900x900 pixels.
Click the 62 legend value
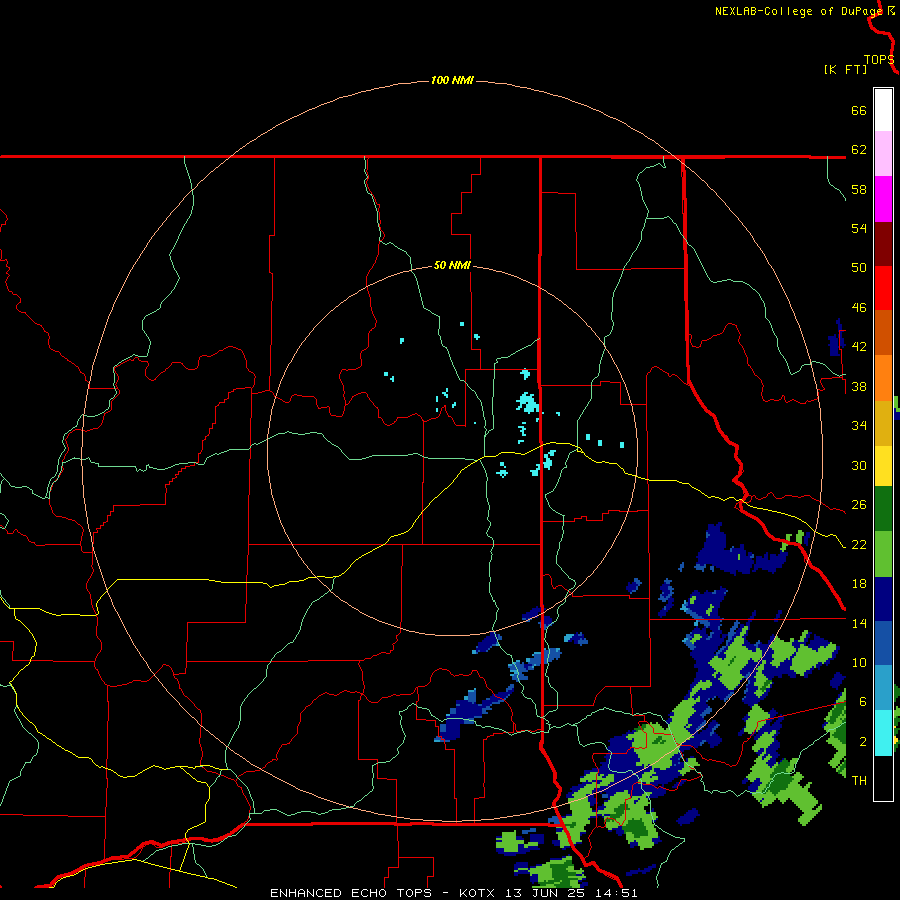(x=859, y=149)
